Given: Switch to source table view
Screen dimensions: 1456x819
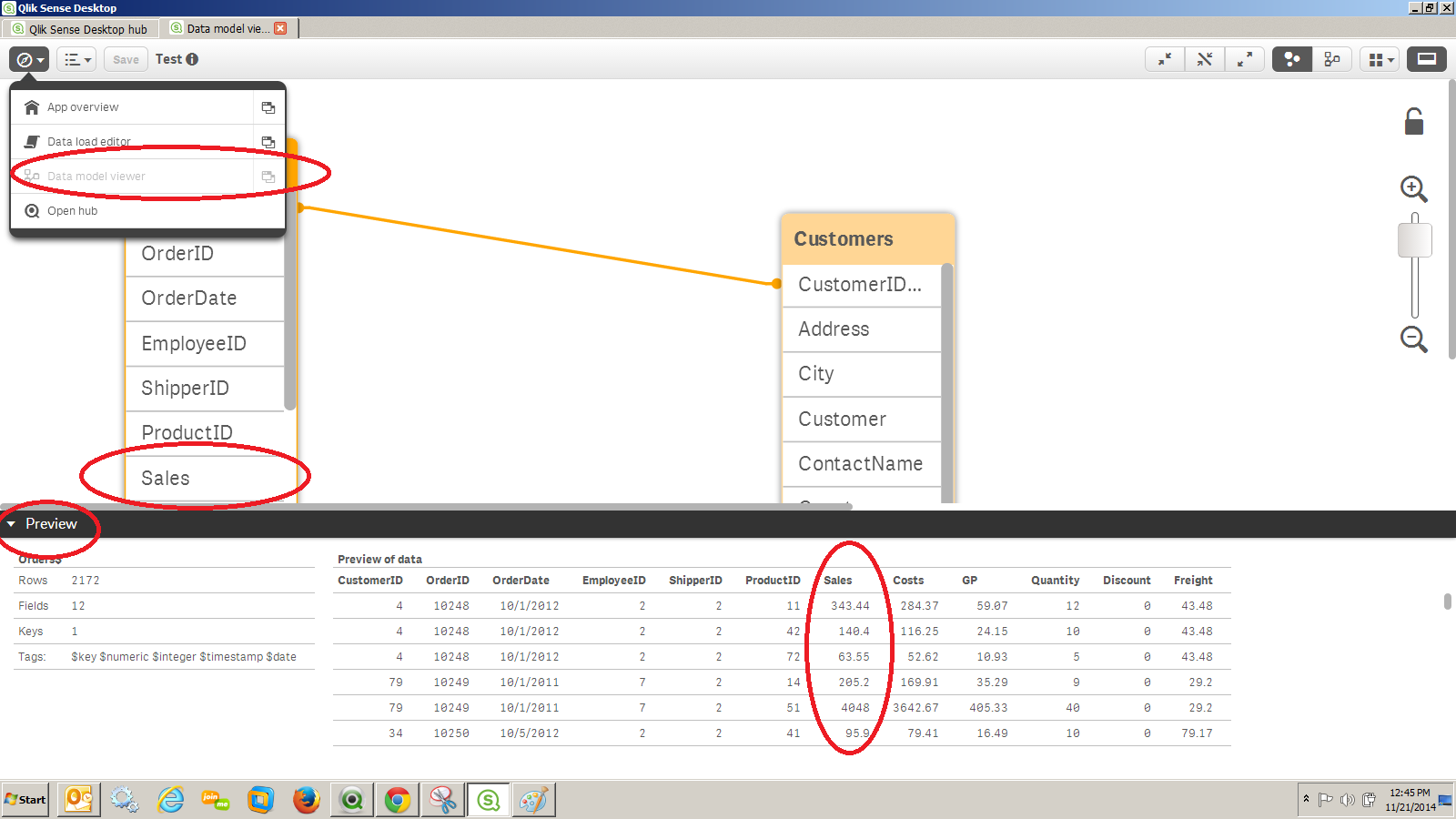Looking at the screenshot, I should pyautogui.click(x=1332, y=59).
